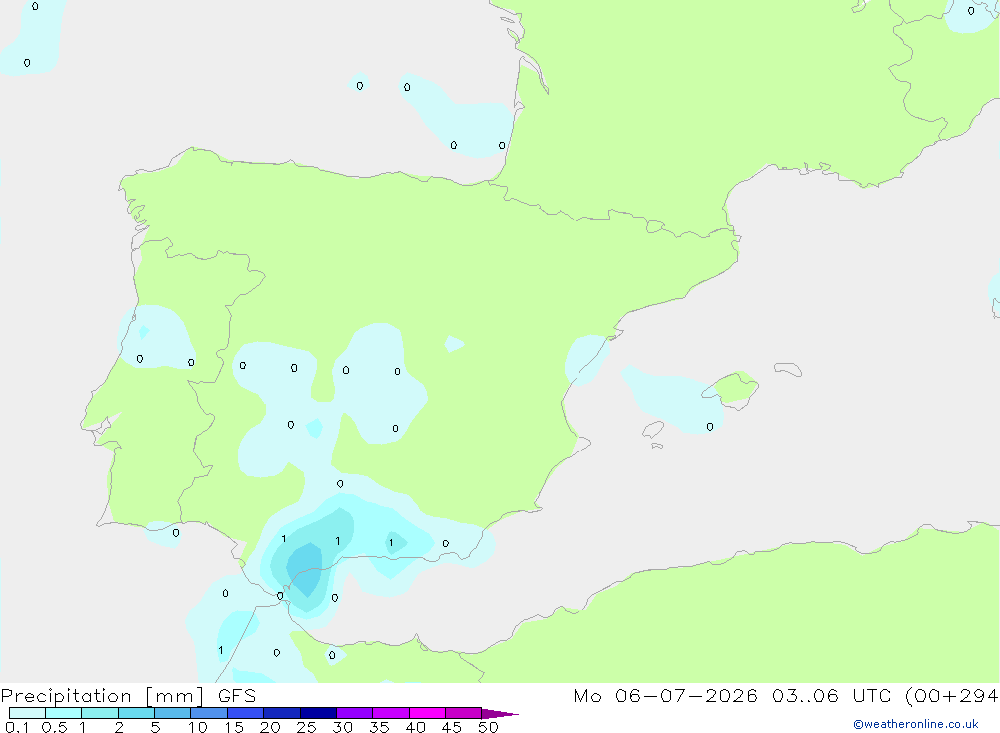The image size is (1000, 733).
Task: Click the "GFS" model label
Action: click(x=237, y=696)
